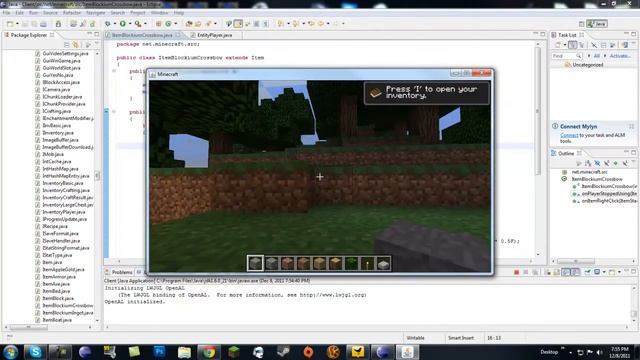Click the Clear Console icon
This screenshot has height=360, width=640.
(x=547, y=272)
